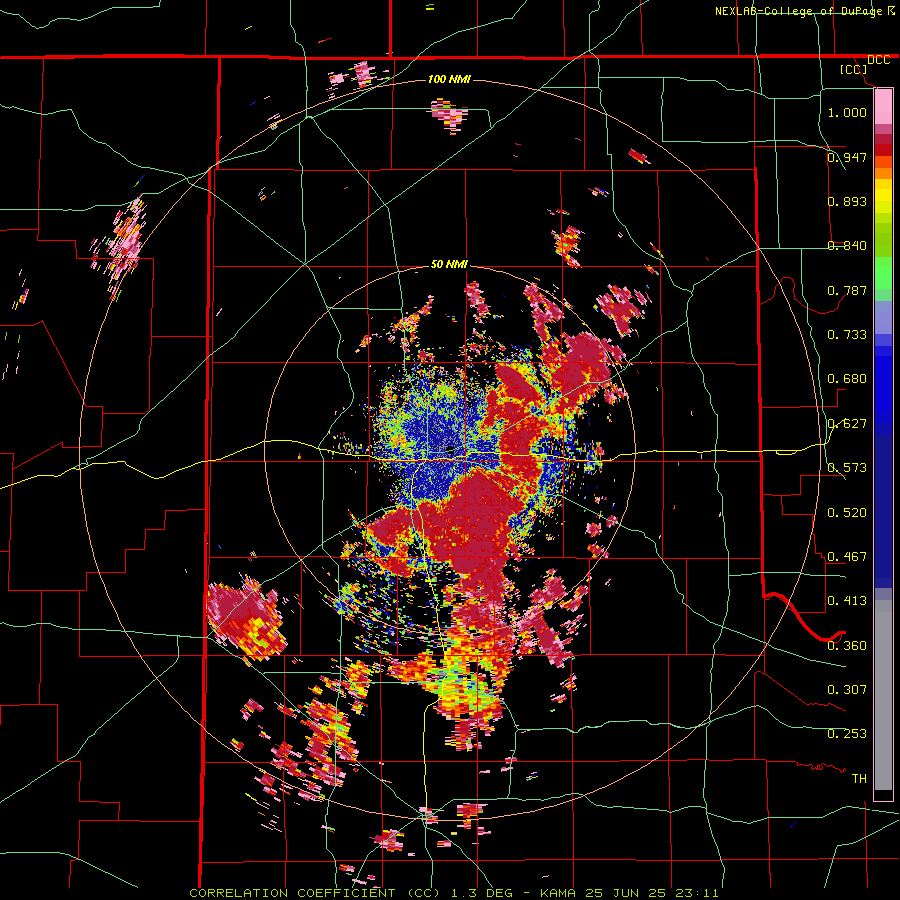900x900 pixels.
Task: Select the 0.840 legend value
Action: click(847, 246)
